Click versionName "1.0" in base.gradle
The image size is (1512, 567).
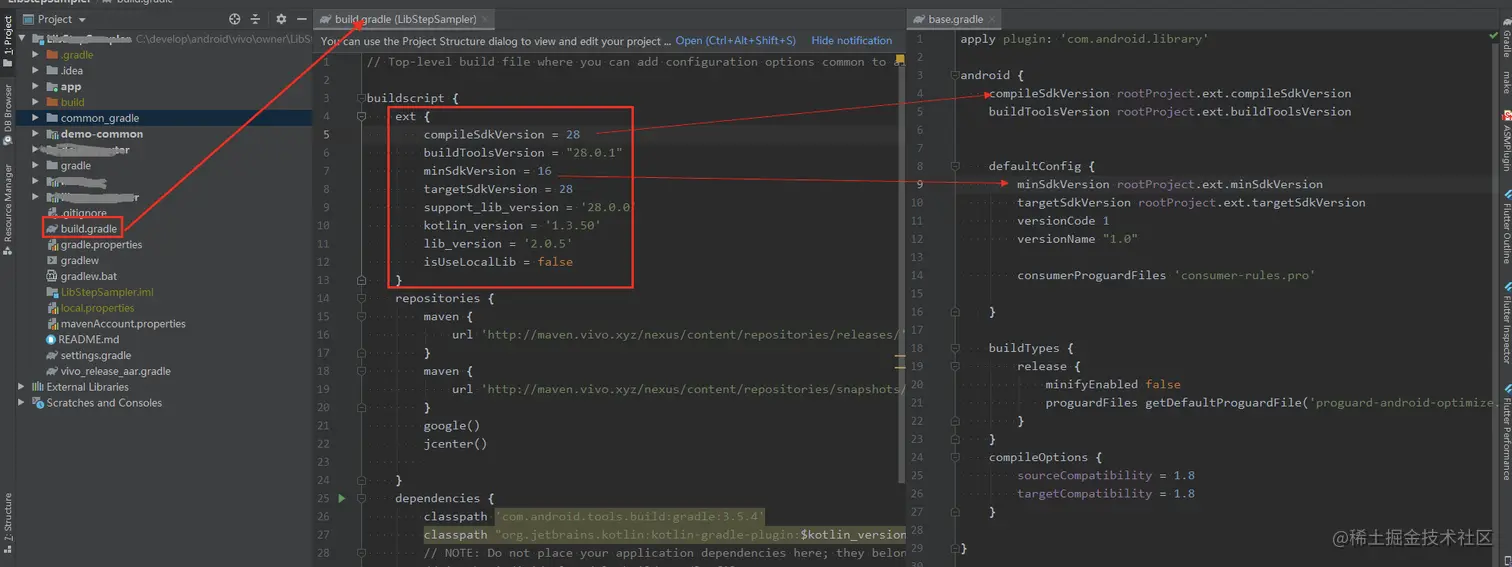(x=1077, y=239)
